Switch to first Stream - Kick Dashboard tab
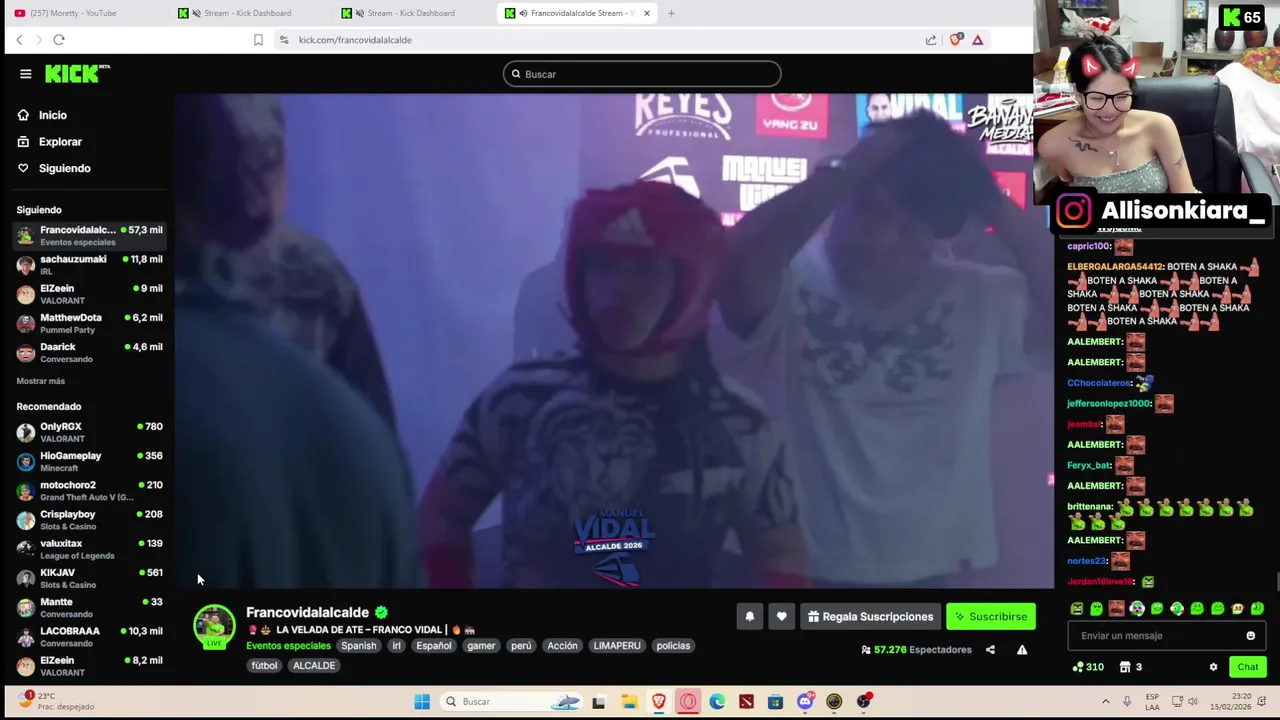The height and width of the screenshot is (720, 1280). (x=247, y=13)
